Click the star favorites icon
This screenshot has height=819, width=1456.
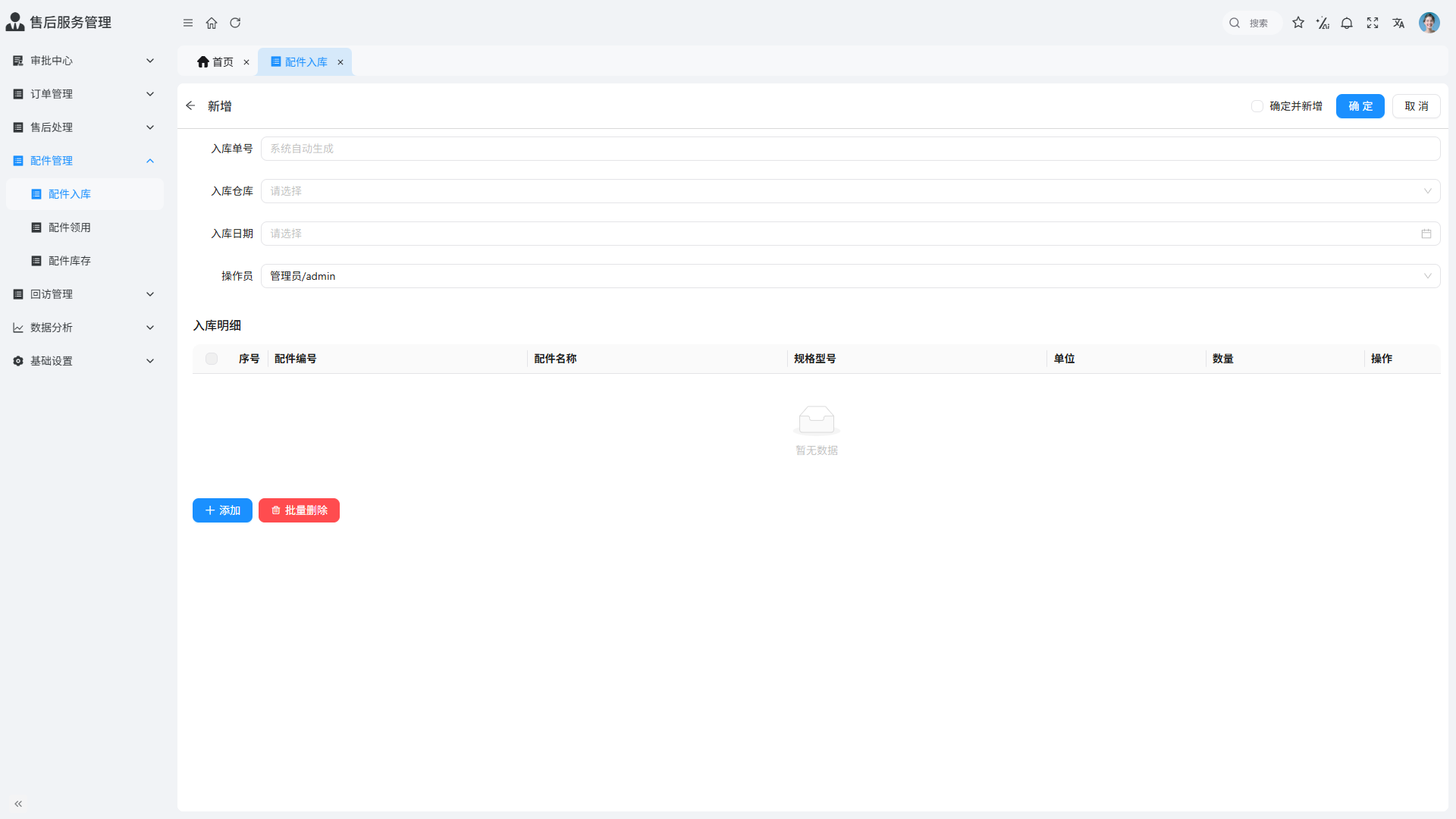tap(1298, 23)
